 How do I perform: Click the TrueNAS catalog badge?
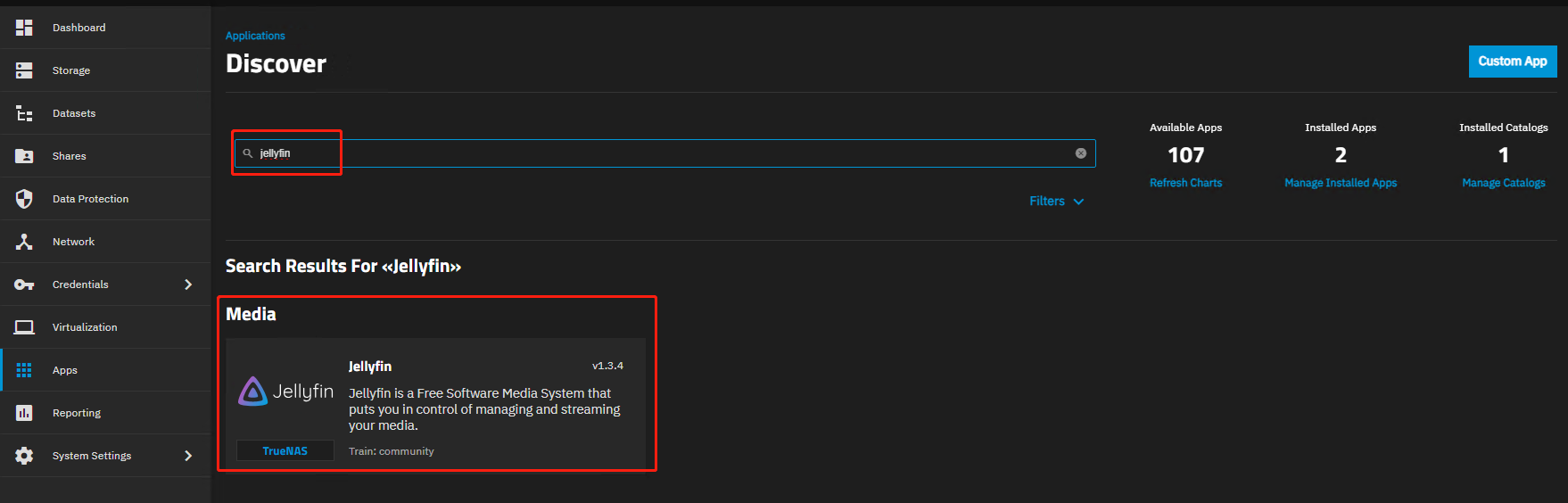point(285,451)
